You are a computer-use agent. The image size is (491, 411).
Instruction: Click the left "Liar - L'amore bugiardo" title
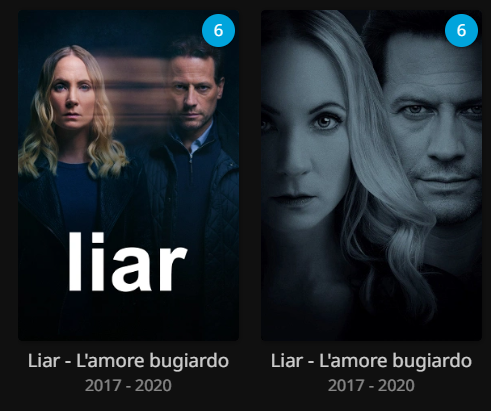(x=128, y=361)
